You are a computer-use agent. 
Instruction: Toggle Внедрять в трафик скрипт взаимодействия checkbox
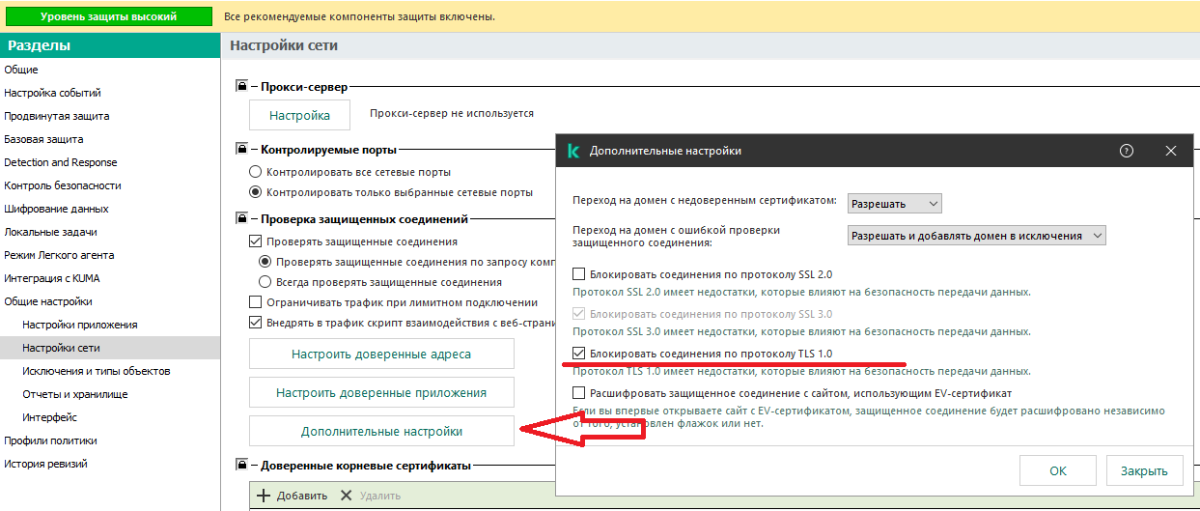[255, 322]
